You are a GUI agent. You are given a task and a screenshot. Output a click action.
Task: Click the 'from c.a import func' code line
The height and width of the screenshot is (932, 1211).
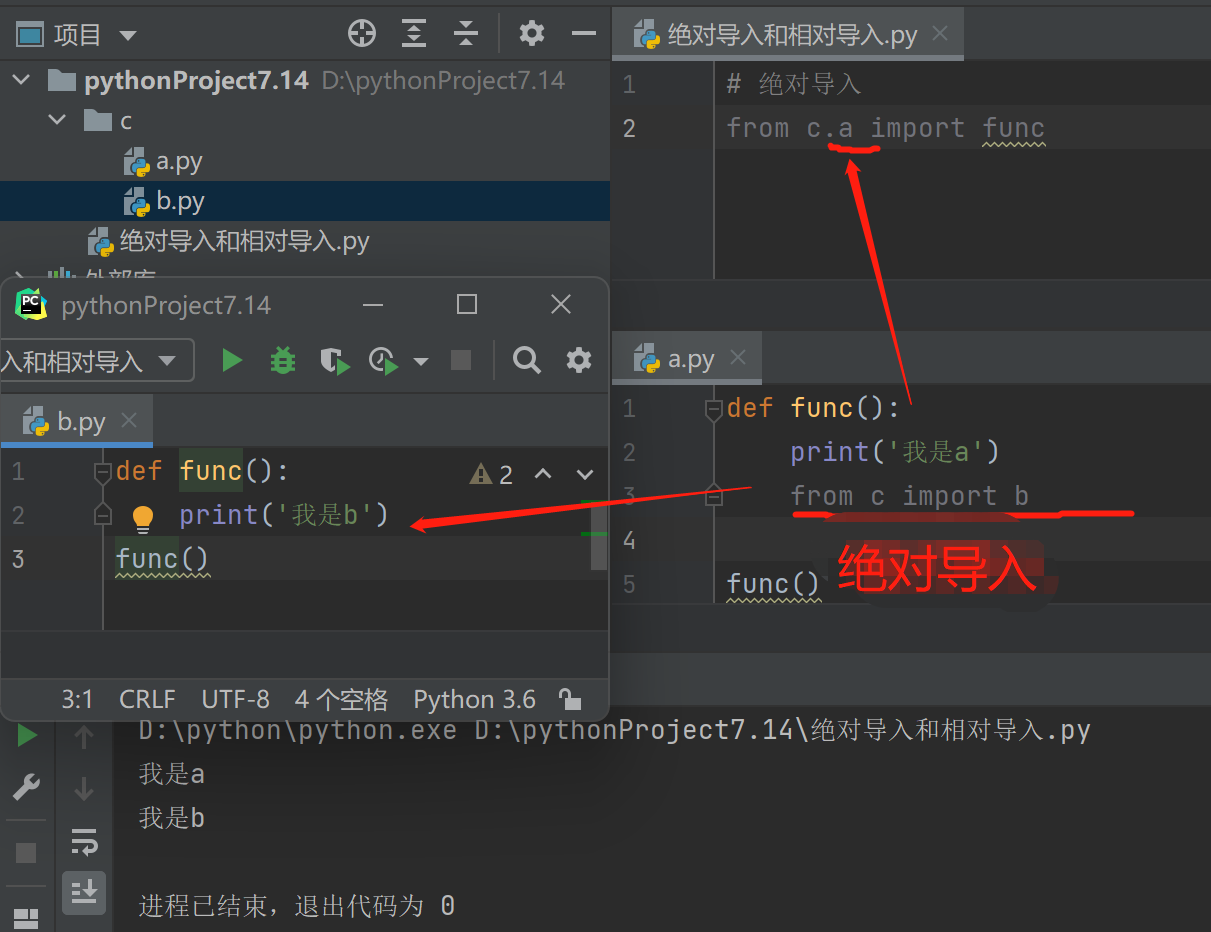coord(886,128)
